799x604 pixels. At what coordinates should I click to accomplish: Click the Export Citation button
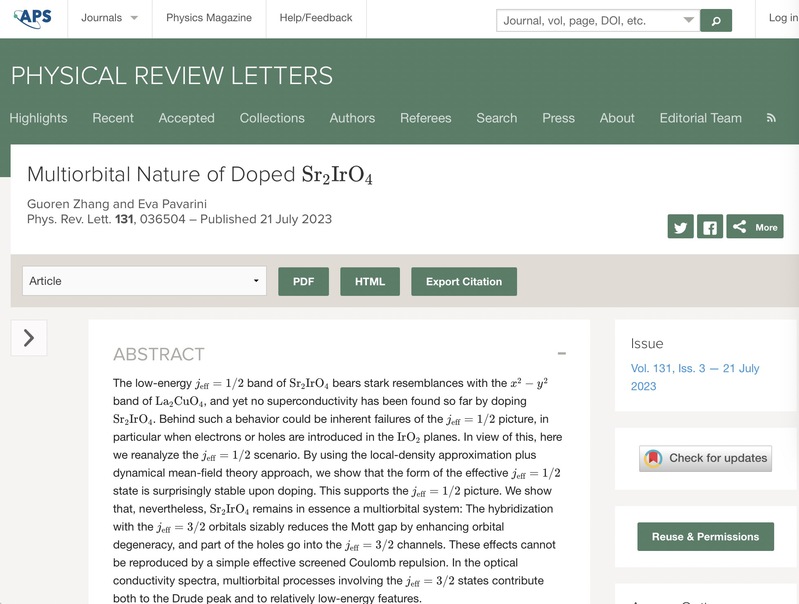pyautogui.click(x=464, y=281)
